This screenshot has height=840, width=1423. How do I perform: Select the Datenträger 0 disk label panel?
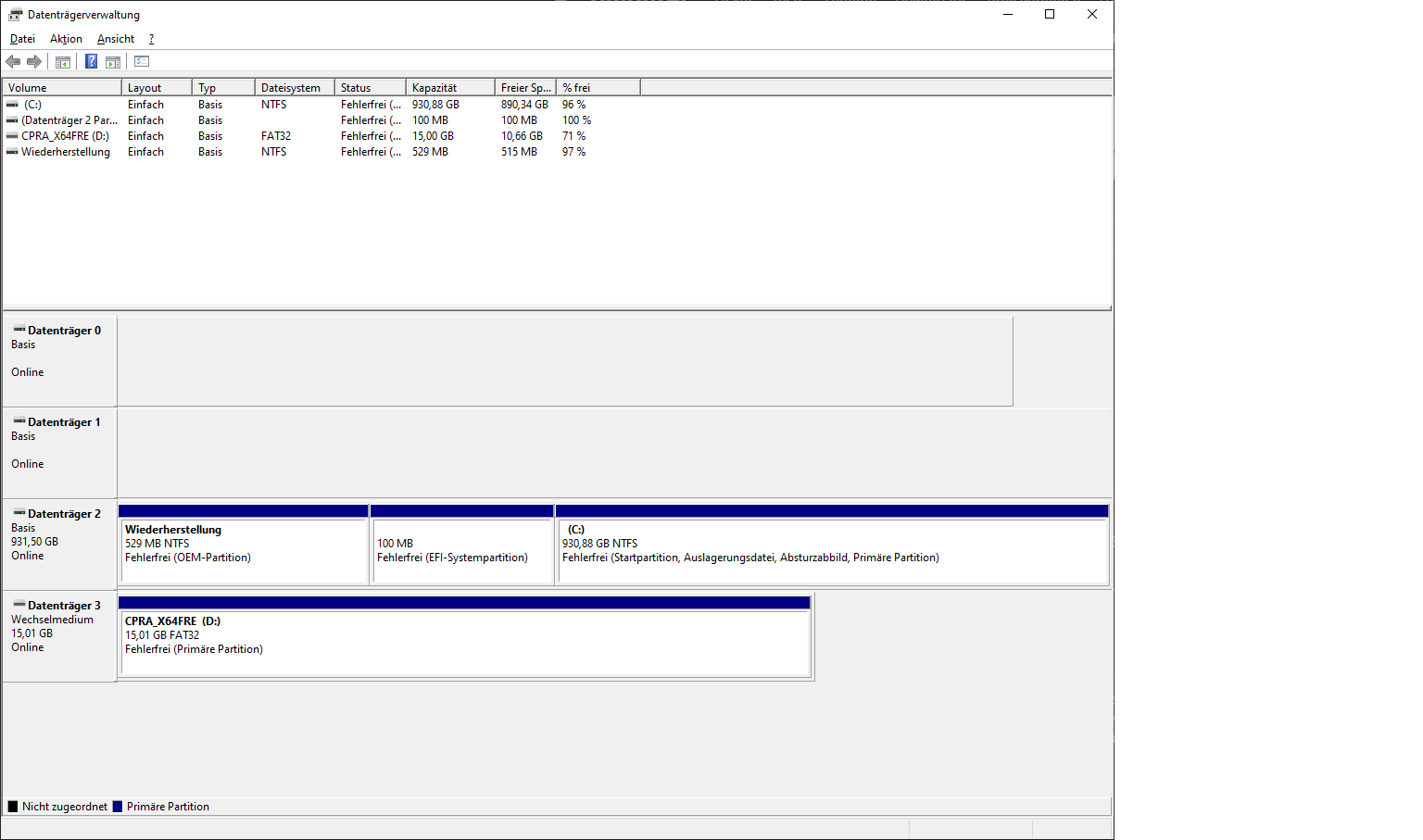click(59, 361)
